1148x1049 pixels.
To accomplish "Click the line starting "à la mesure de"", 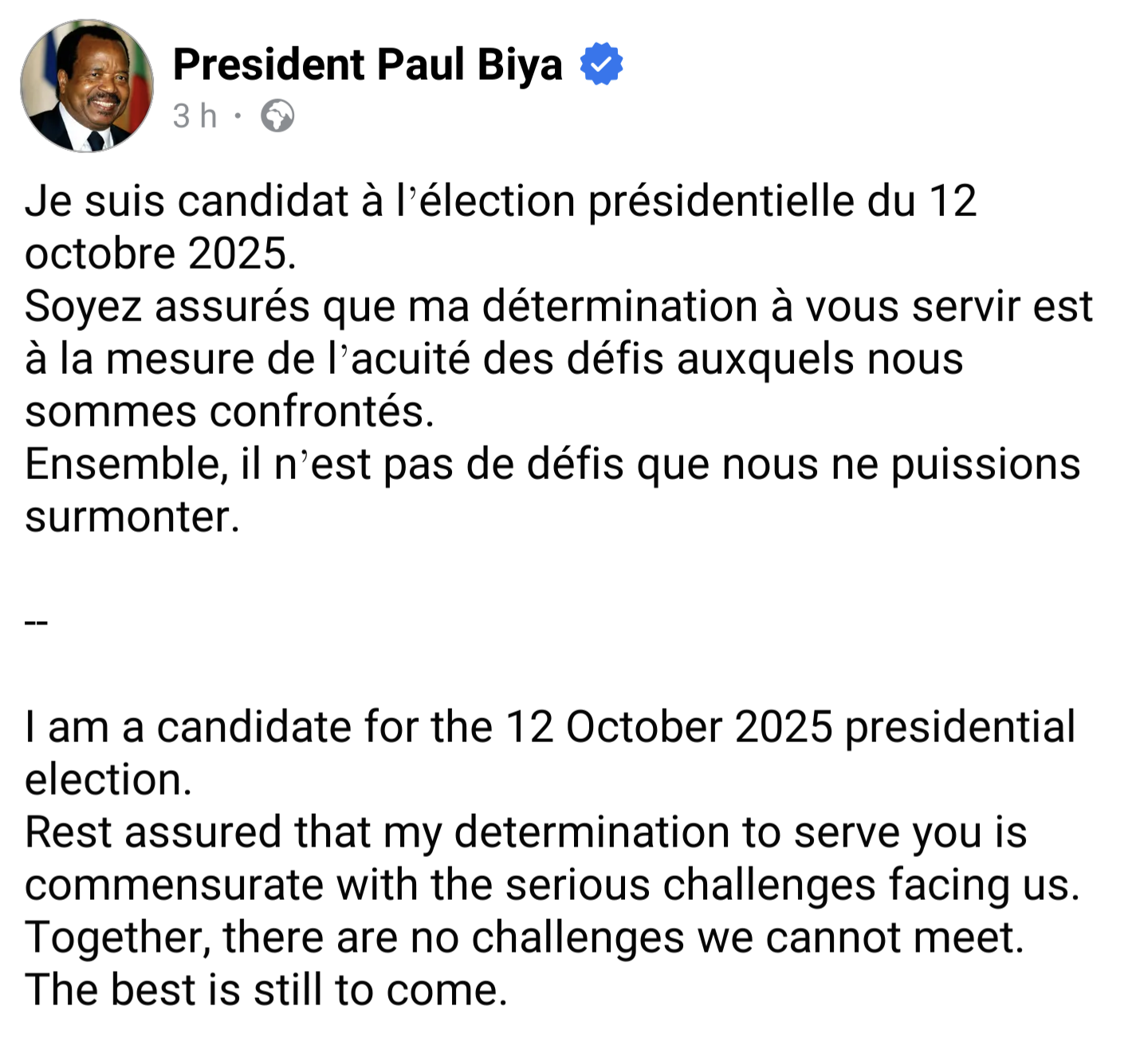I will point(494,359).
